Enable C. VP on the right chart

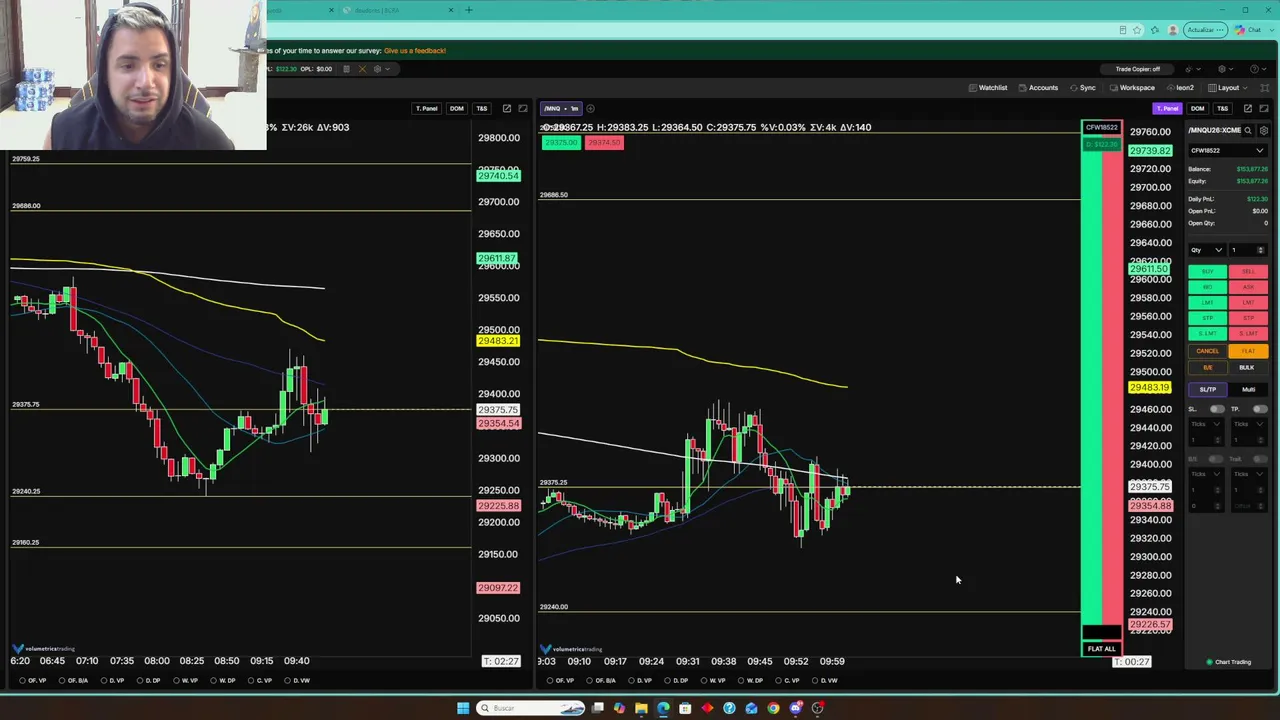tap(788, 680)
